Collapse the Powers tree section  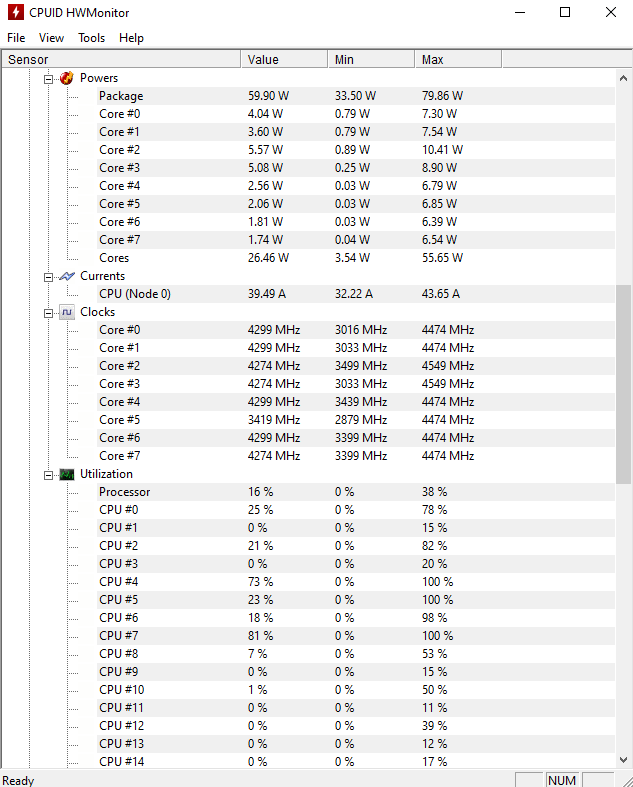[x=48, y=79]
